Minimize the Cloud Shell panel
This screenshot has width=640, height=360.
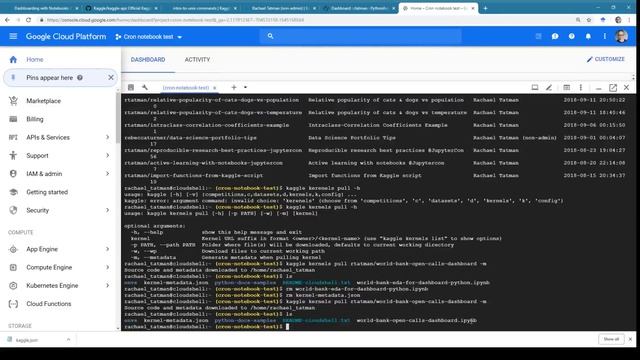click(x=598, y=88)
